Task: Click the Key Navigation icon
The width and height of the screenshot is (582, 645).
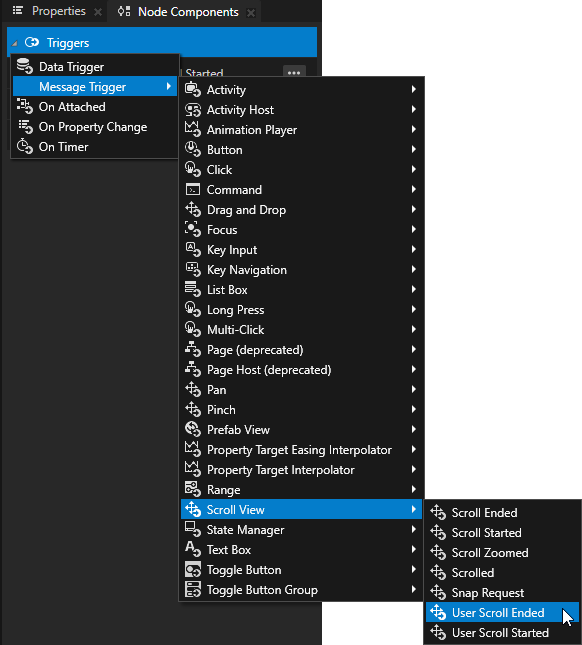Action: 192,269
